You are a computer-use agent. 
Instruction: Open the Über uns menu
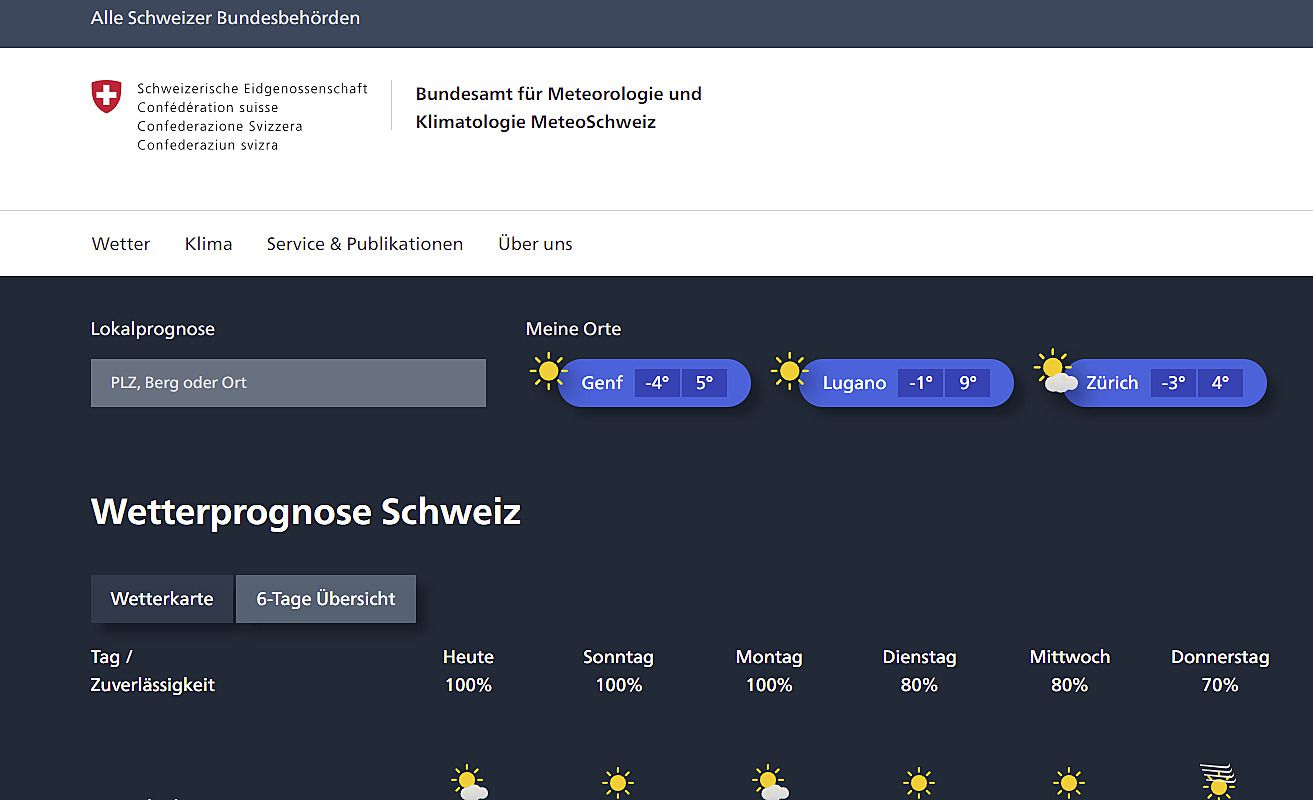point(535,244)
